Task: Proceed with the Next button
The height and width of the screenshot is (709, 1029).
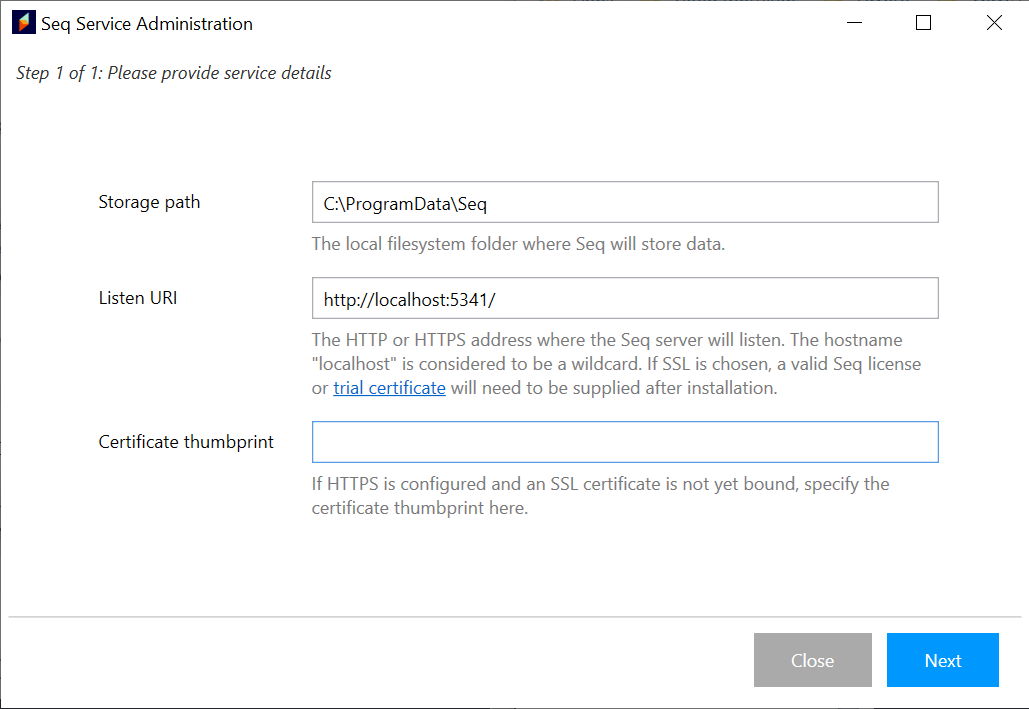Action: click(942, 660)
